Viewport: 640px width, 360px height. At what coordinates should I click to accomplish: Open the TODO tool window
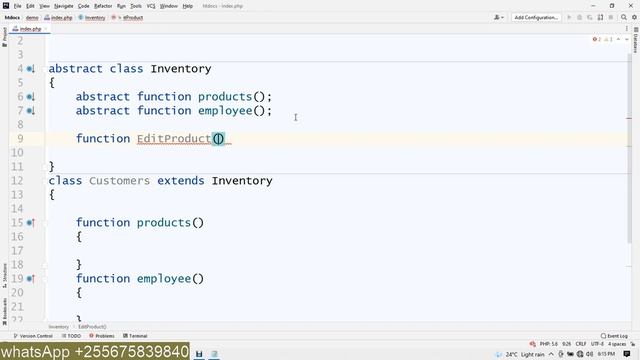pos(71,336)
